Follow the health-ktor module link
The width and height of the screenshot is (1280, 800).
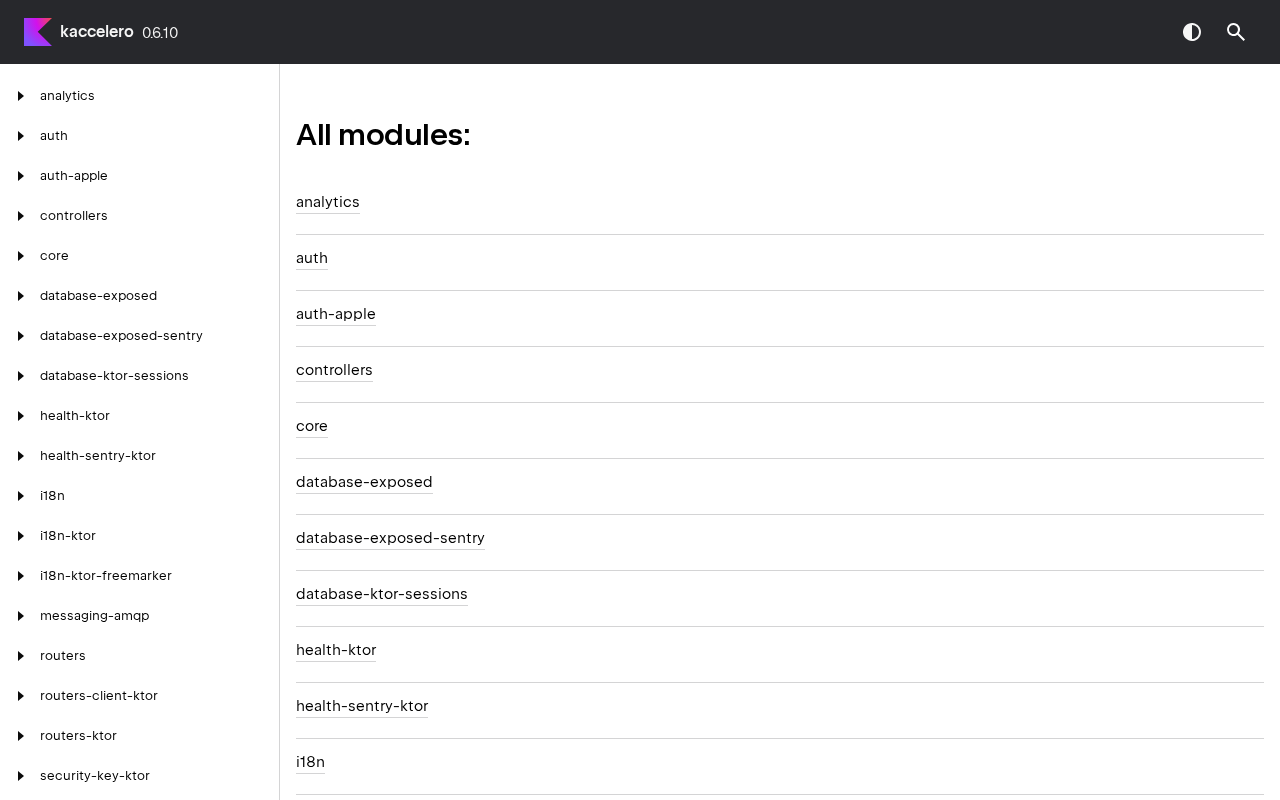click(336, 650)
